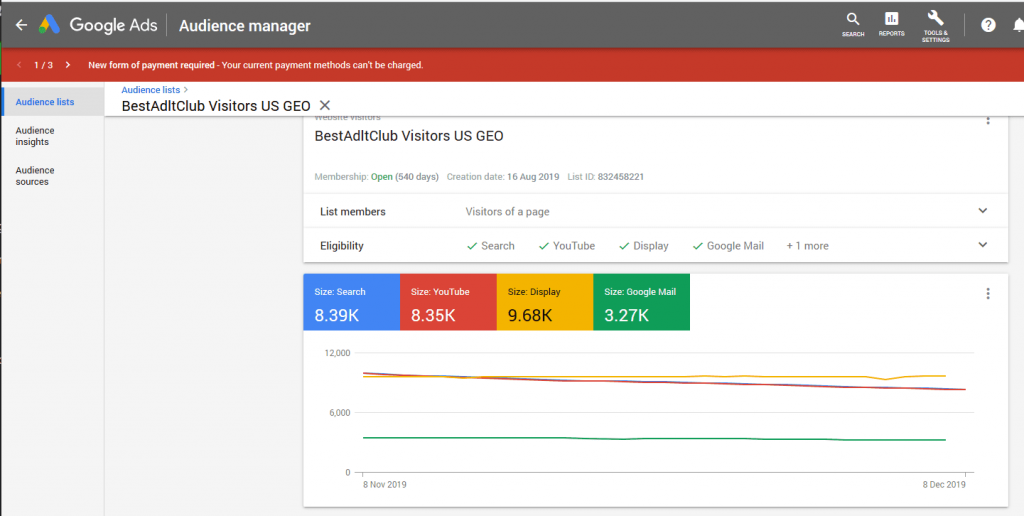Show previous notification in red banner

click(19, 65)
